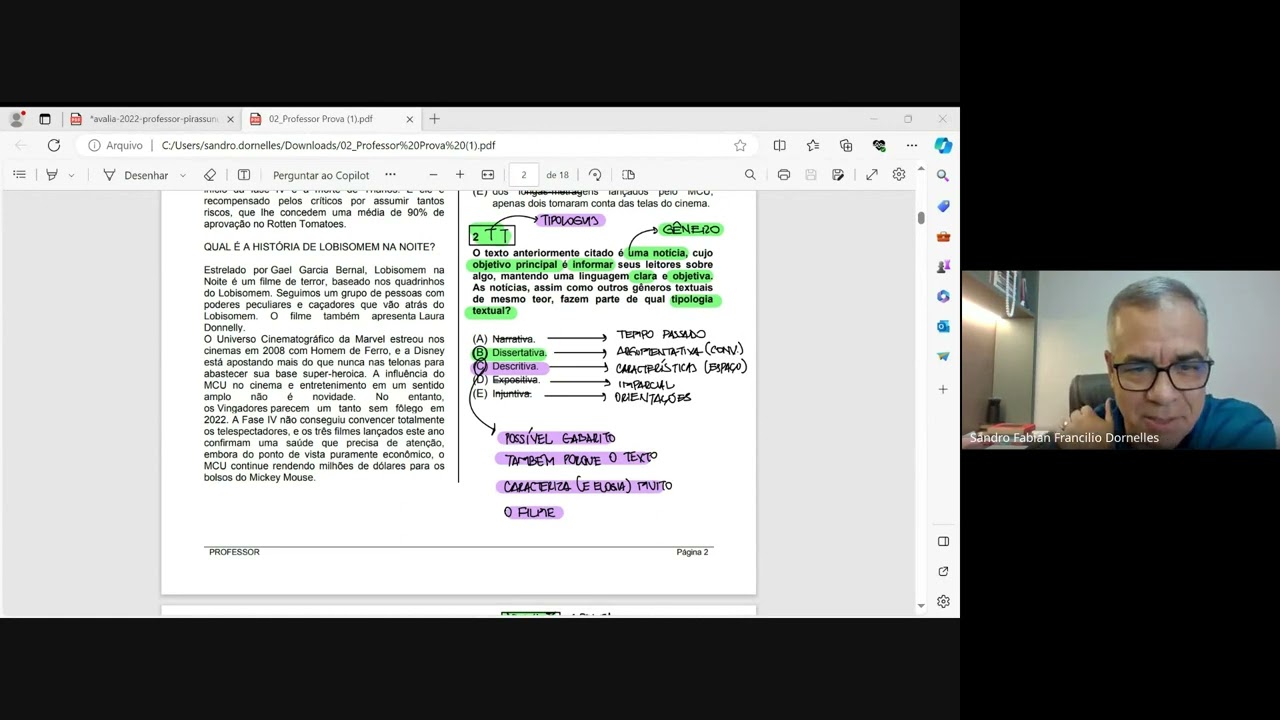Zoom in on the PDF page
This screenshot has width=1280, height=720.
click(460, 175)
